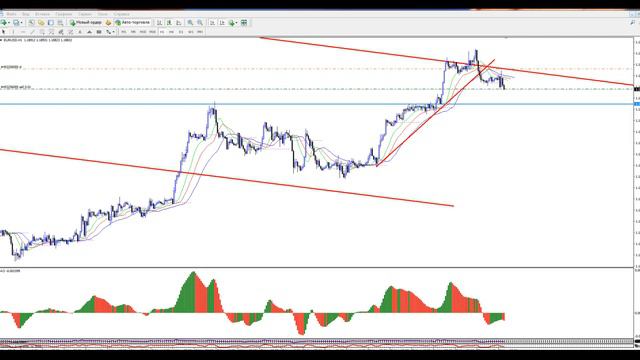Switch to the H4 timeframe

tap(171, 32)
